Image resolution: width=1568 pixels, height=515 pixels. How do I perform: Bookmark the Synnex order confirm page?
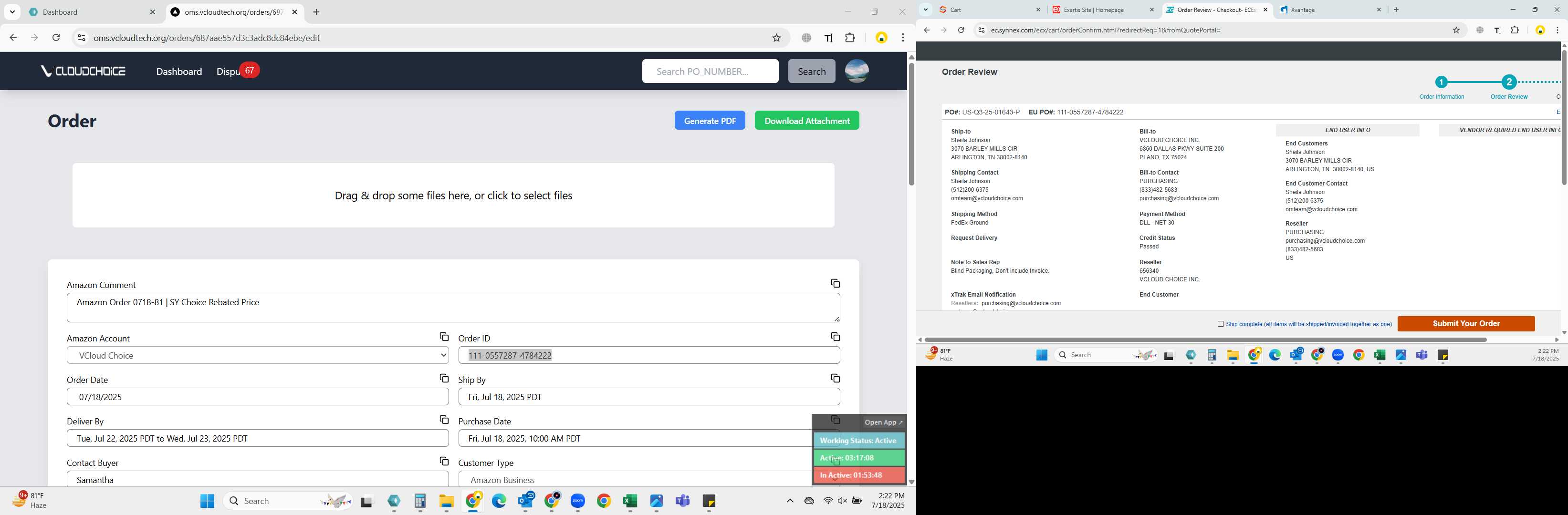(x=1456, y=30)
